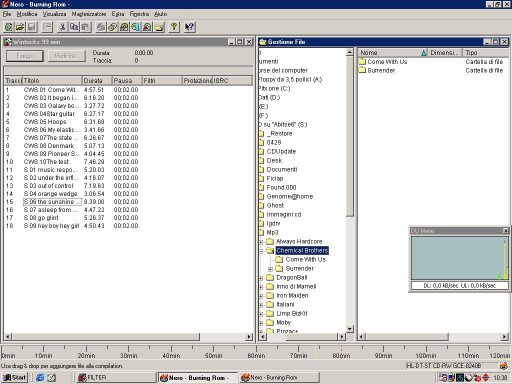
Task: Open the Masterizzatore menu
Action: click(89, 14)
